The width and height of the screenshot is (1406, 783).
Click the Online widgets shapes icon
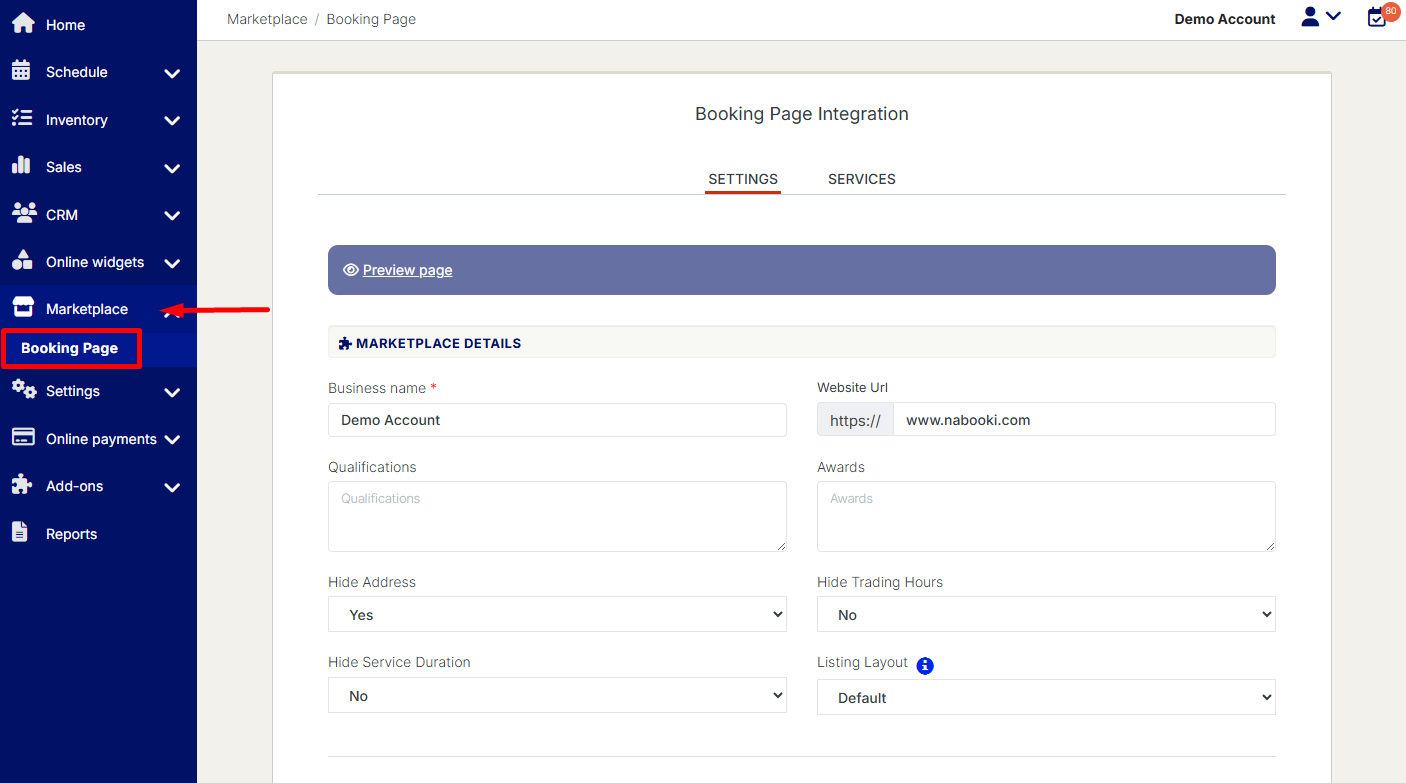coord(22,261)
